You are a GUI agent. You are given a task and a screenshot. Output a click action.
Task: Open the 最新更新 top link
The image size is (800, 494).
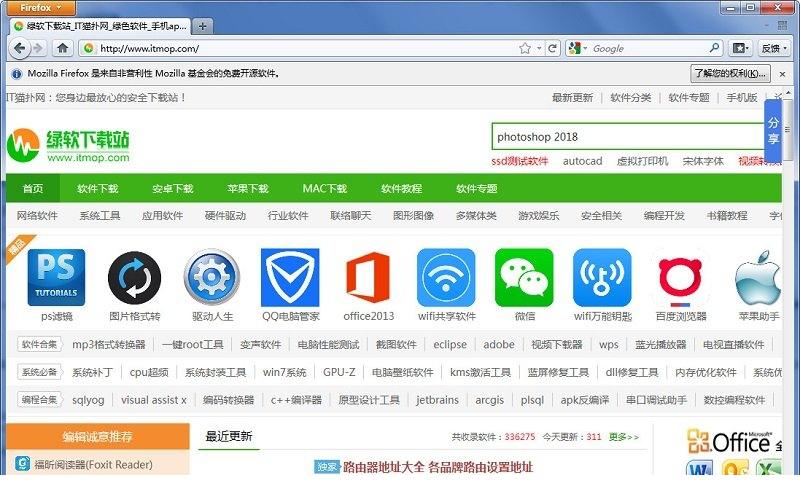tap(572, 97)
